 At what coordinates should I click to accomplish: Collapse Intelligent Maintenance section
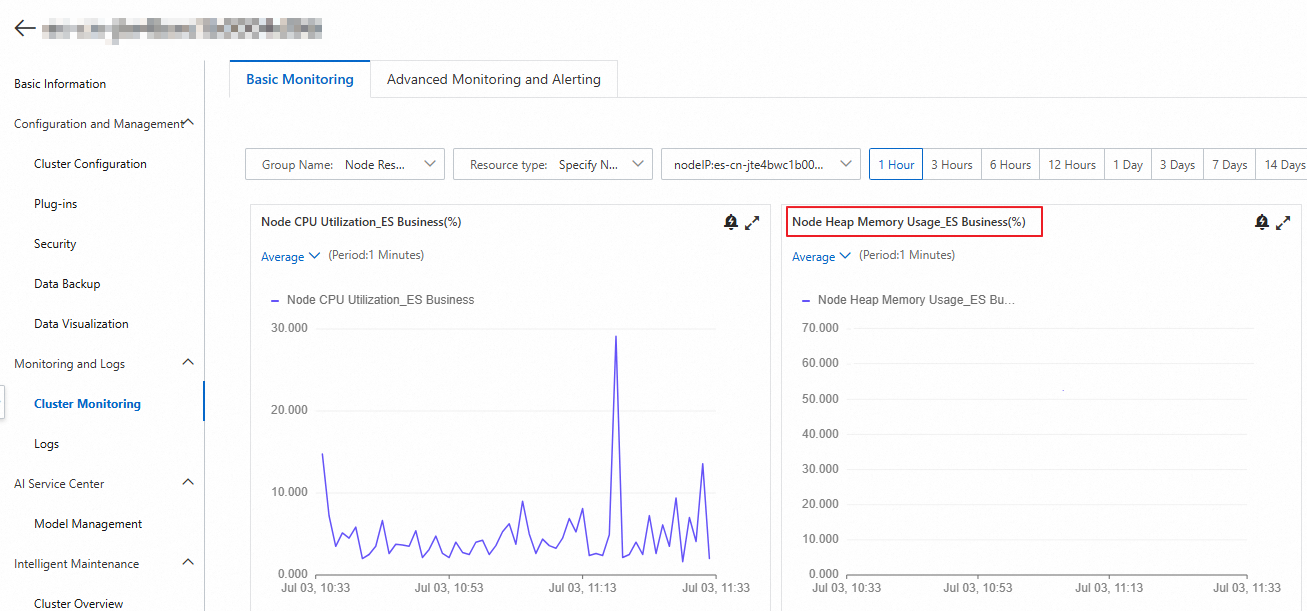[188, 563]
